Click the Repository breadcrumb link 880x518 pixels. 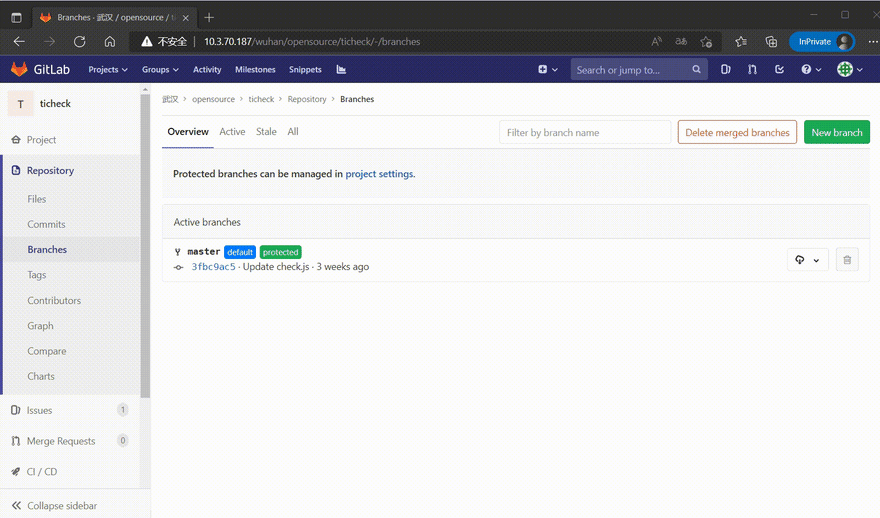(x=307, y=99)
